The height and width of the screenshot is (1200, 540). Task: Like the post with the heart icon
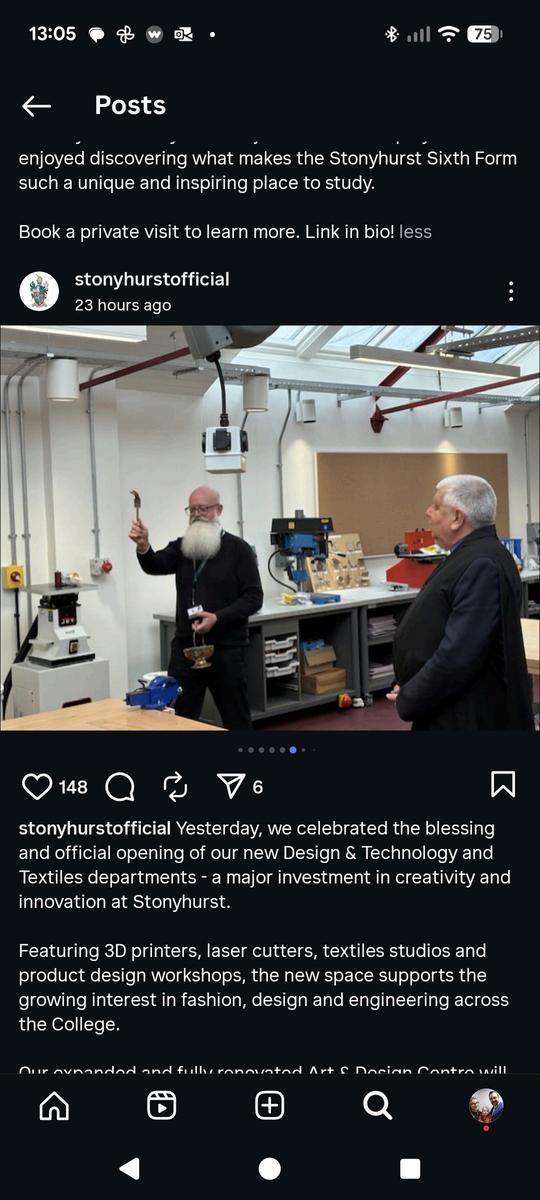[37, 787]
